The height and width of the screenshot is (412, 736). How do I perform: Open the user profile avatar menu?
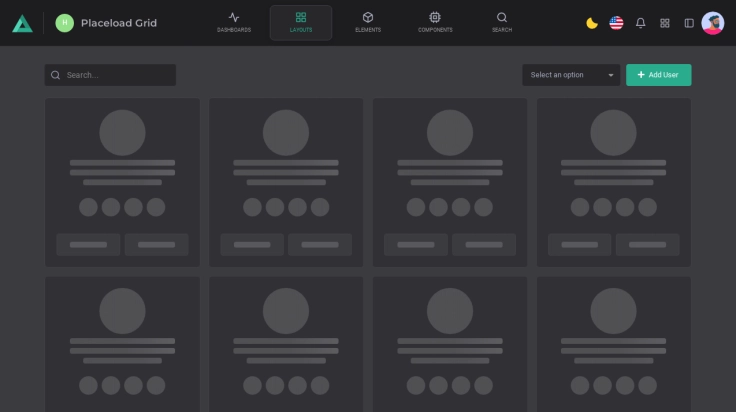(713, 23)
